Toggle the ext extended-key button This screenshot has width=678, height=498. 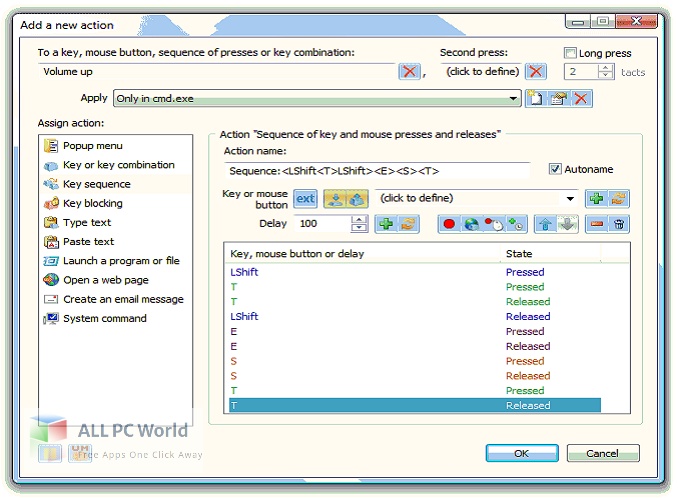[305, 199]
